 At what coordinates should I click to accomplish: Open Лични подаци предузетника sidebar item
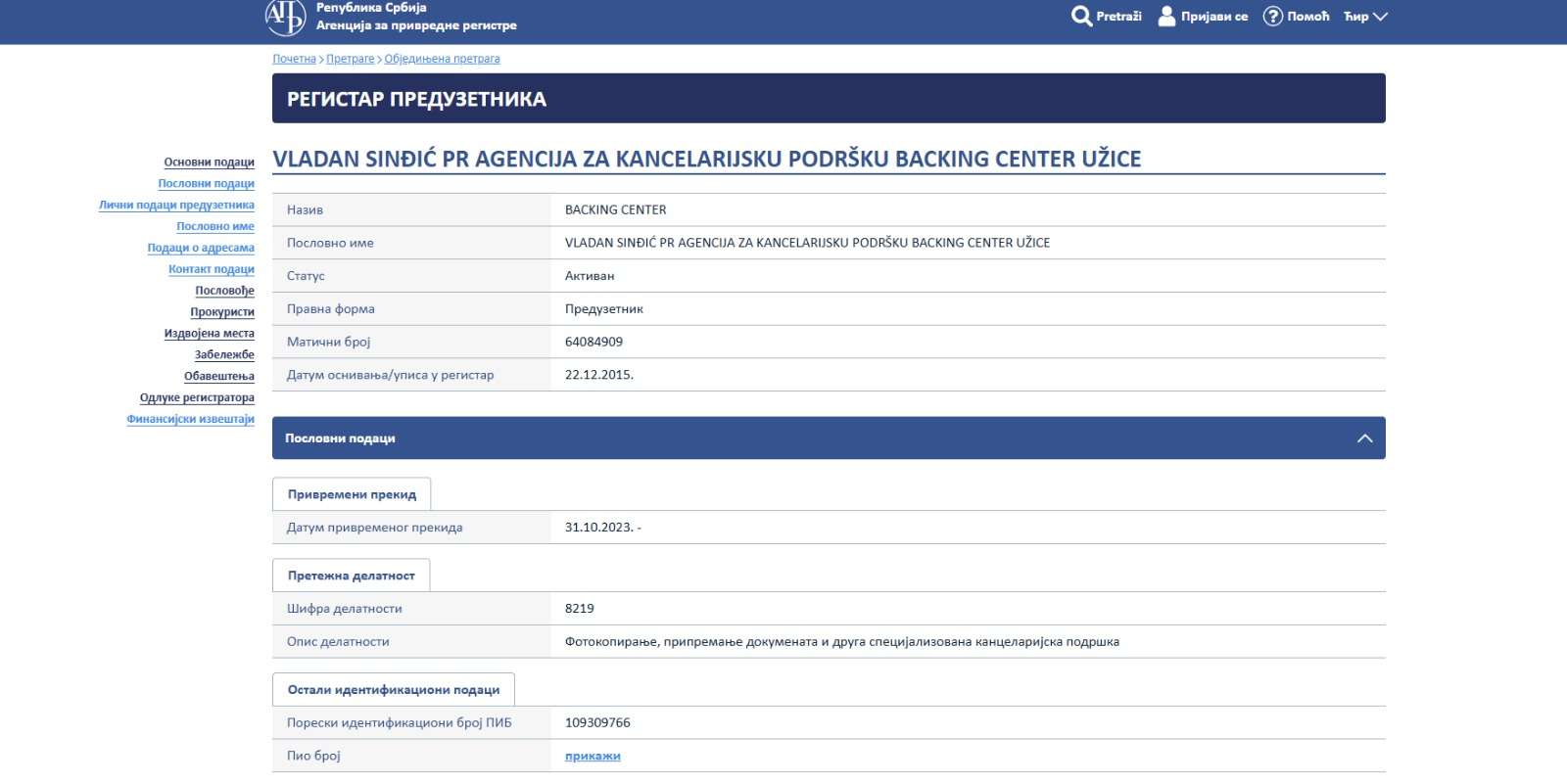(x=176, y=206)
